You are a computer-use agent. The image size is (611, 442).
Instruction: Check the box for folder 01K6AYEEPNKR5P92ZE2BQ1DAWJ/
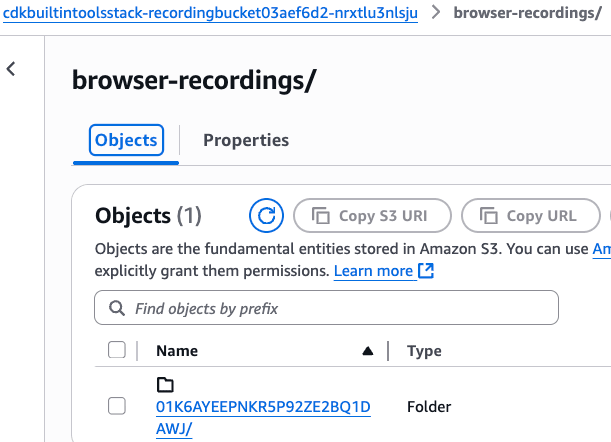pos(117,406)
